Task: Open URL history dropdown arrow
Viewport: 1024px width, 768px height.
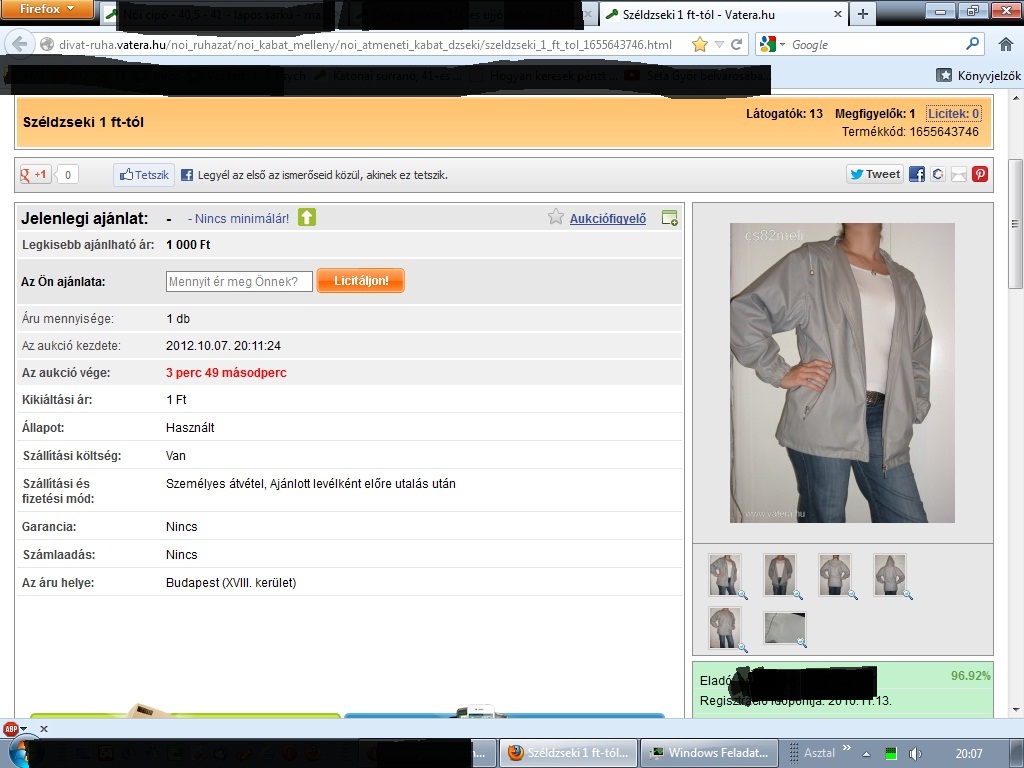Action: point(719,44)
